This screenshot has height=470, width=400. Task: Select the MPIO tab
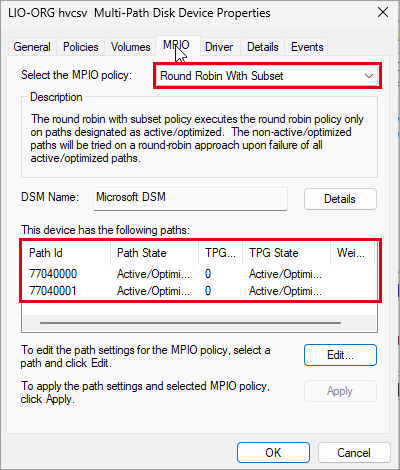177,45
